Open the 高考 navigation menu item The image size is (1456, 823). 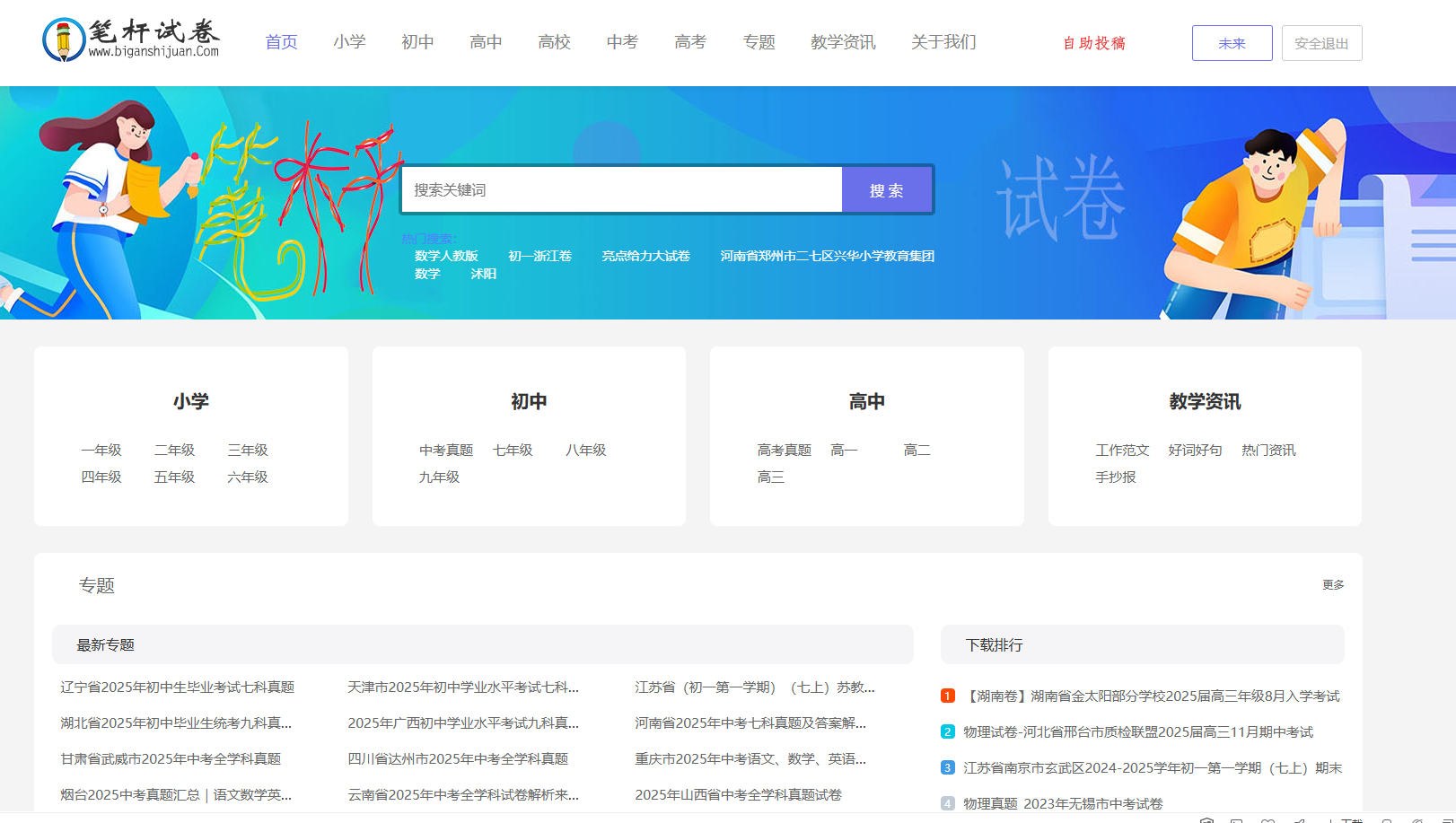click(690, 42)
